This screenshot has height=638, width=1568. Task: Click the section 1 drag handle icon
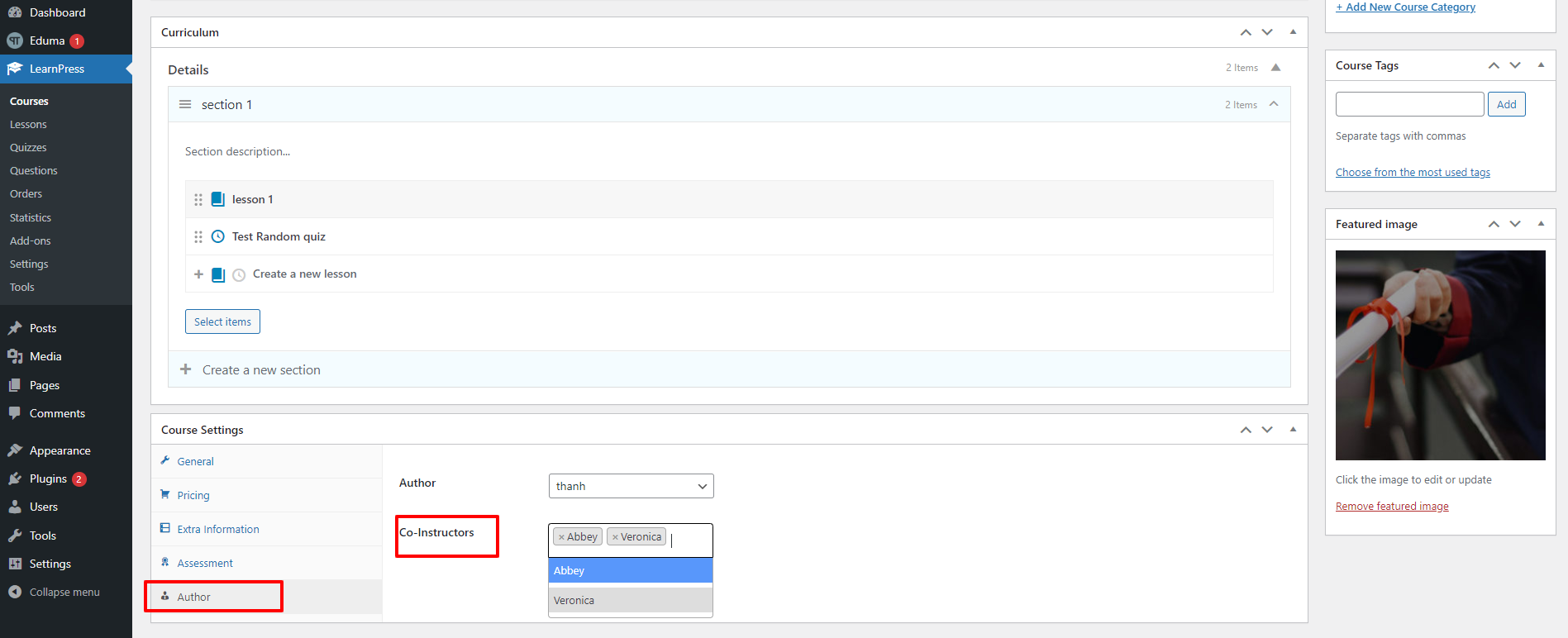tap(185, 104)
